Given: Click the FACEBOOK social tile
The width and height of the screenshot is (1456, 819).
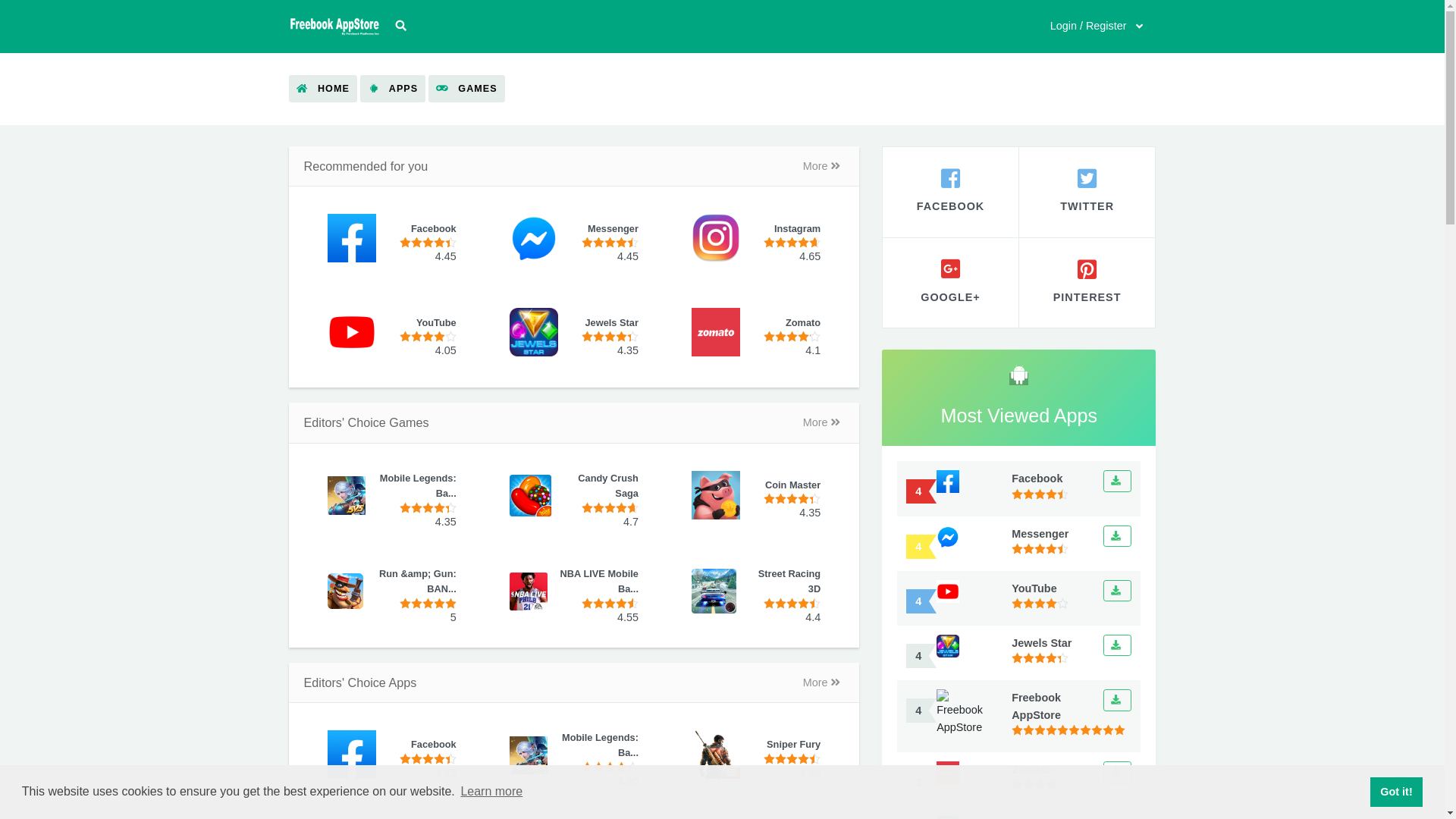Looking at the screenshot, I should (x=950, y=192).
